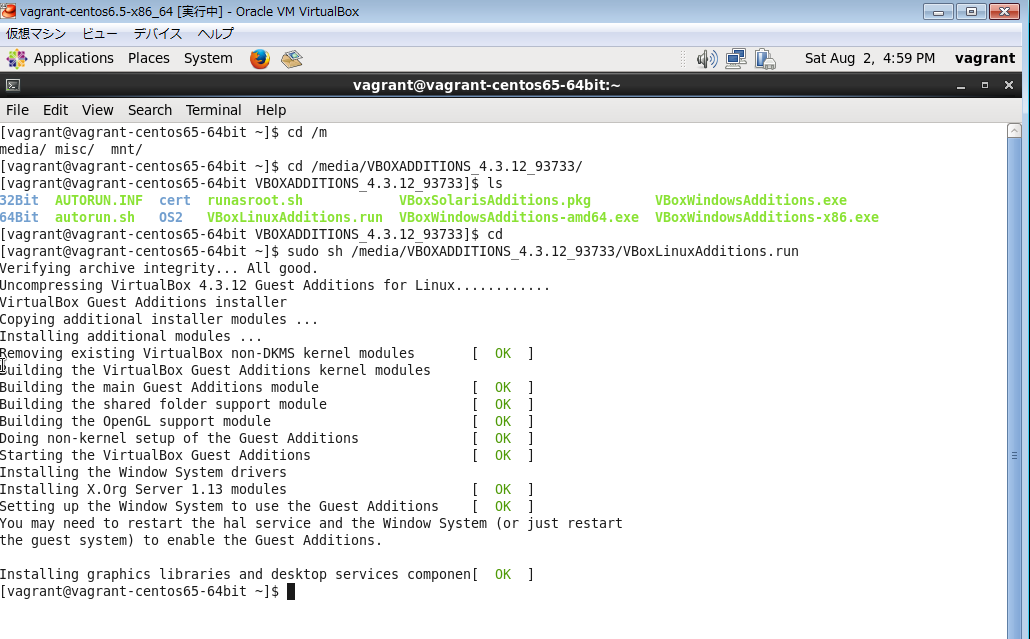Click the volume speaker icon
This screenshot has width=1030, height=639.
[707, 59]
